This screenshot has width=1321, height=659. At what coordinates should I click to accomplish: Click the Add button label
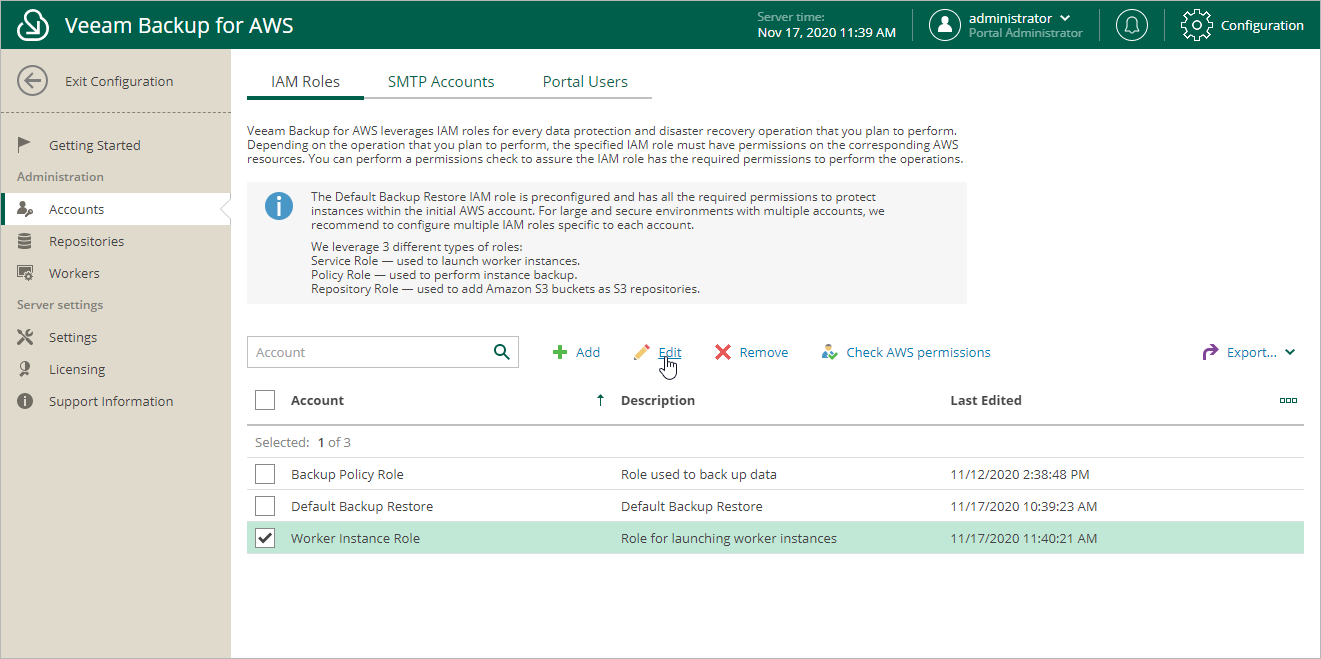click(588, 352)
